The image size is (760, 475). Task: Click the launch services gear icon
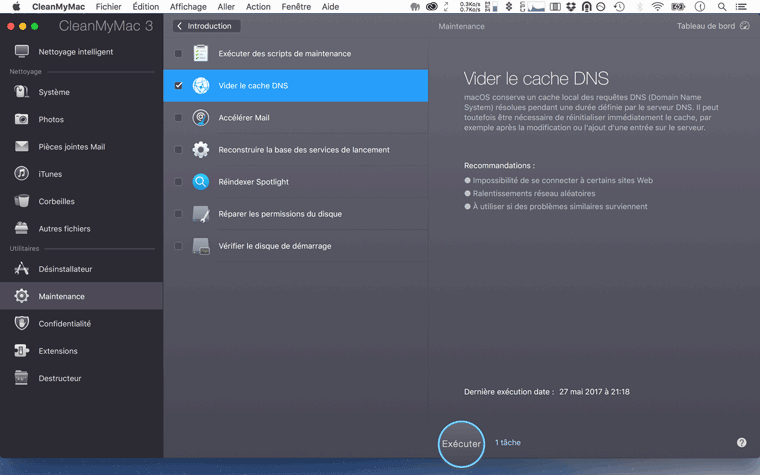[x=201, y=150]
